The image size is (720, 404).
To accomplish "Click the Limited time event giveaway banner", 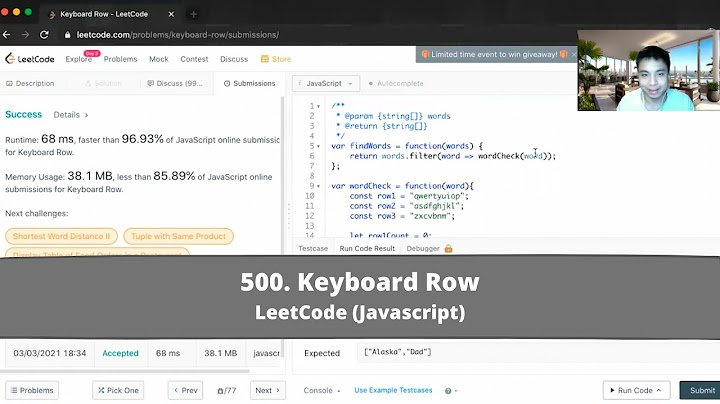I will (495, 54).
